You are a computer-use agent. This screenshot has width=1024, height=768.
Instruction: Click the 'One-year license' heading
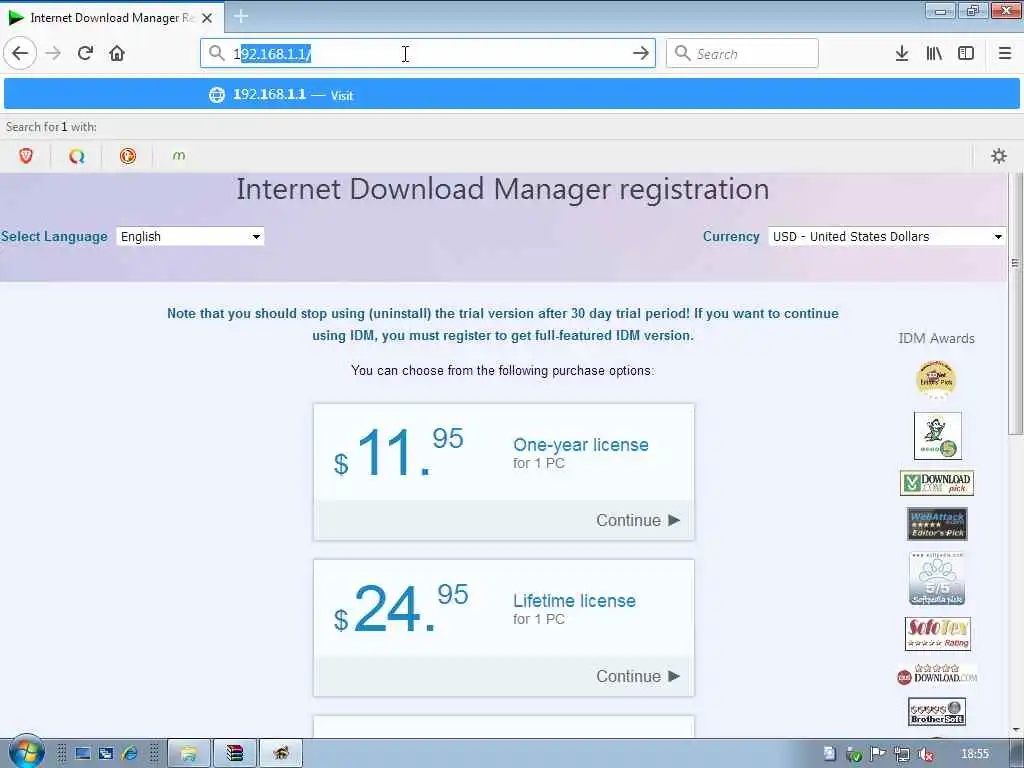581,445
